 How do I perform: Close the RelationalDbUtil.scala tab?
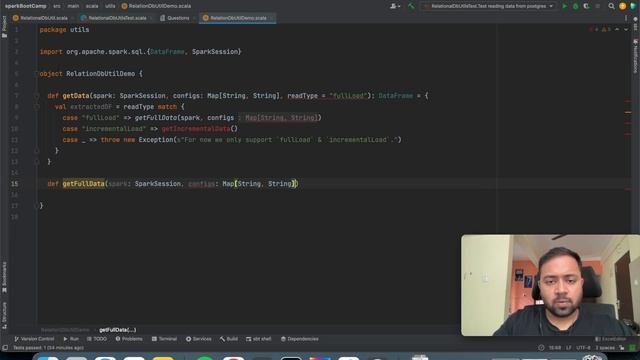[x=72, y=18]
